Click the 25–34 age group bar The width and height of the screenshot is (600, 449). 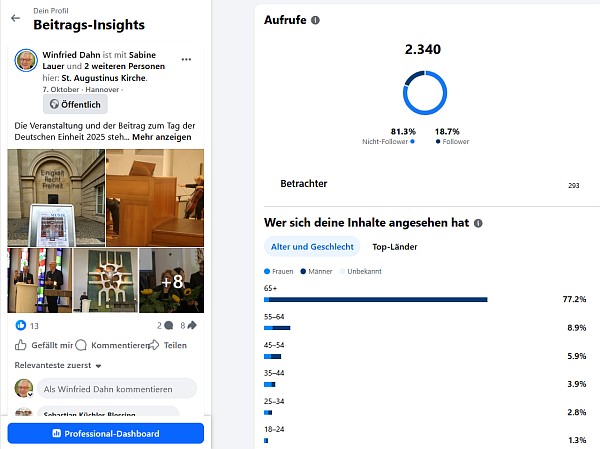click(x=268, y=413)
